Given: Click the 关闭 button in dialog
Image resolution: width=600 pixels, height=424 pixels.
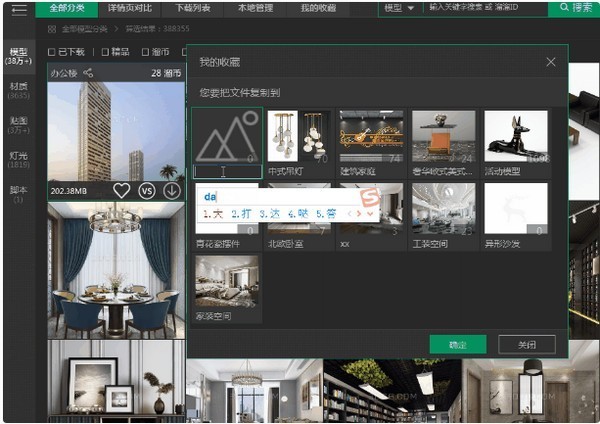Looking at the screenshot, I should point(526,344).
